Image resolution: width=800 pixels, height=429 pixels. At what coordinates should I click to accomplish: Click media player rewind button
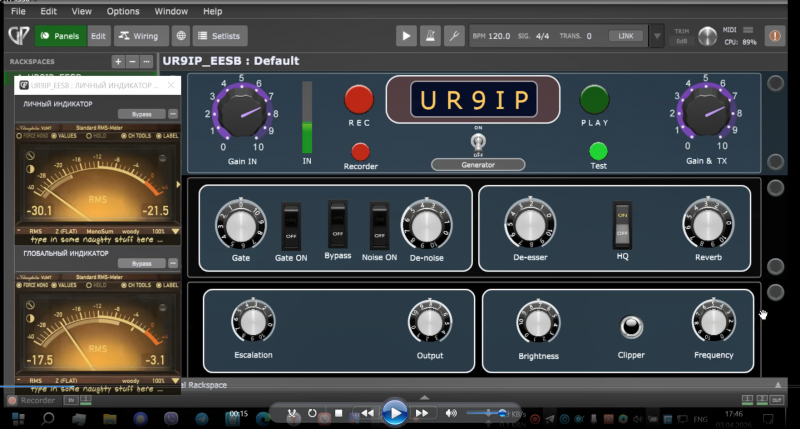pyautogui.click(x=367, y=413)
